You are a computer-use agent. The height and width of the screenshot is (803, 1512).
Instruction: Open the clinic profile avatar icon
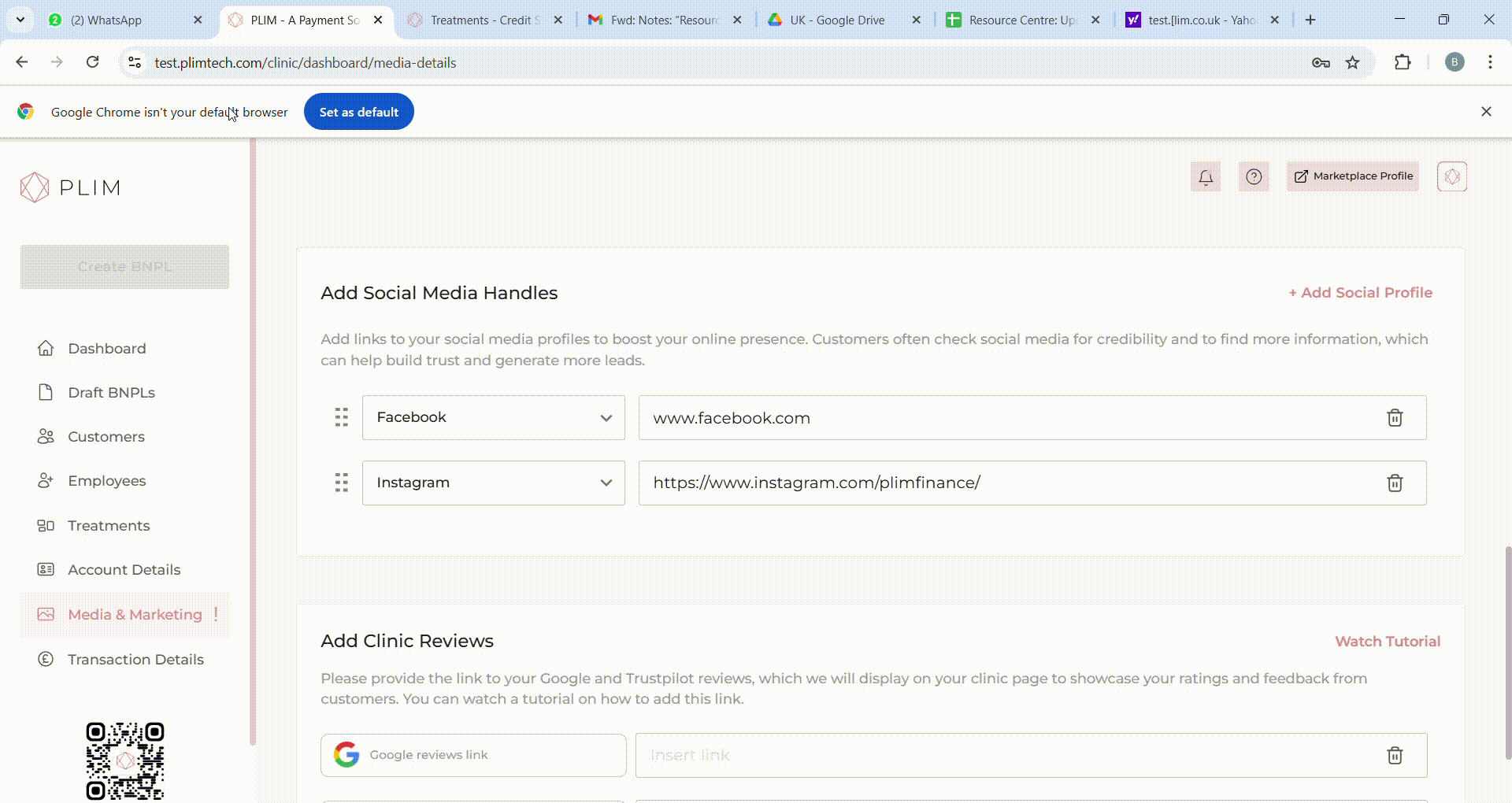[1452, 176]
